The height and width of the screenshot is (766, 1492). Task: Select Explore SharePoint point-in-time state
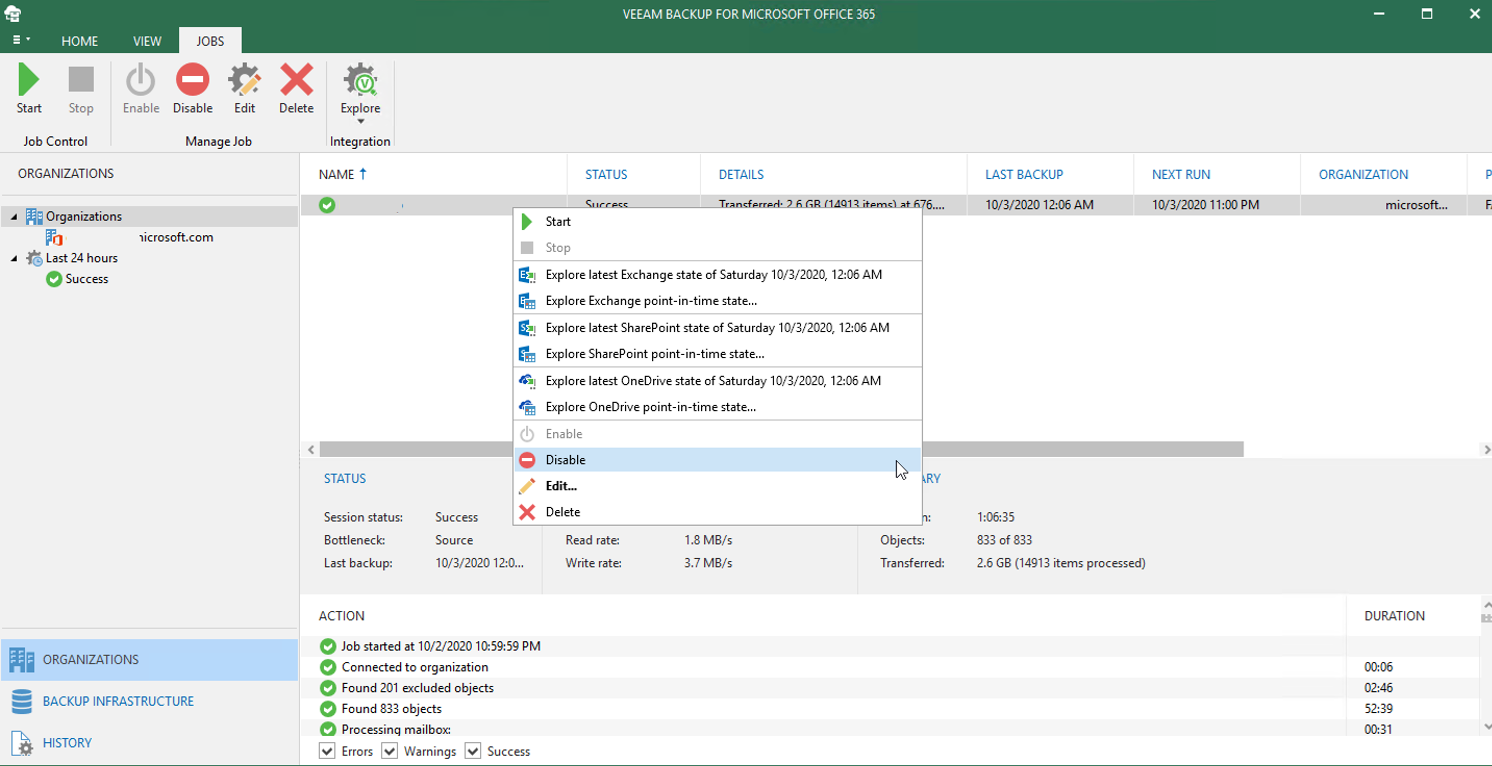717,354
